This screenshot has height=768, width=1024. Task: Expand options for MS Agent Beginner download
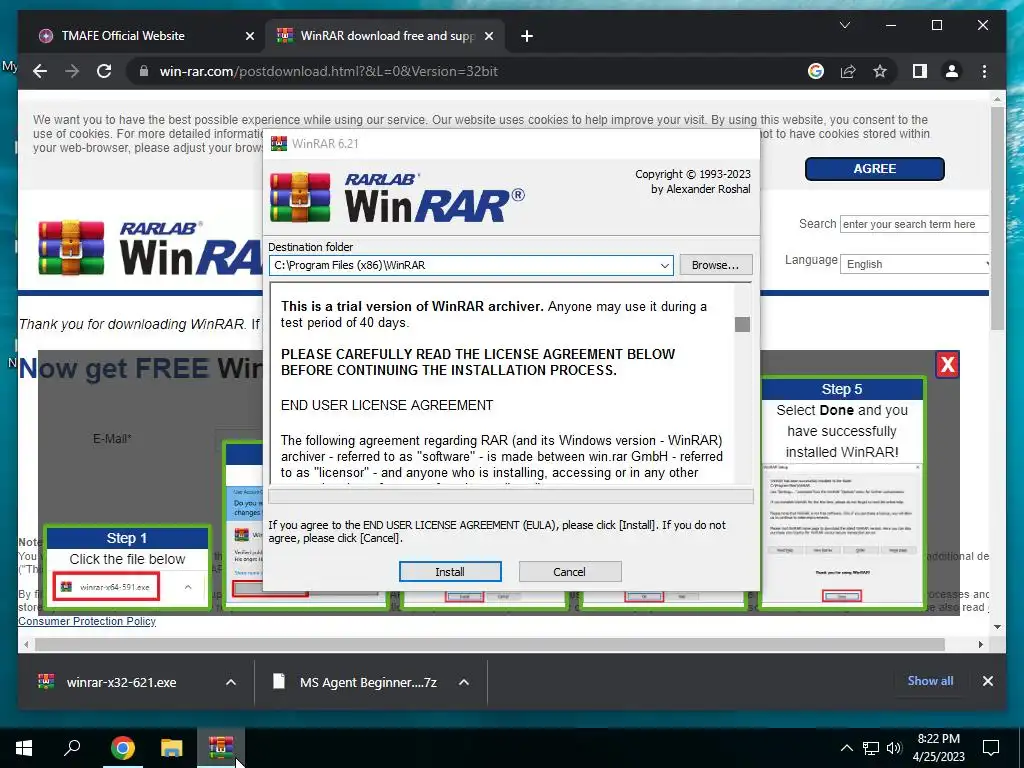tap(464, 682)
